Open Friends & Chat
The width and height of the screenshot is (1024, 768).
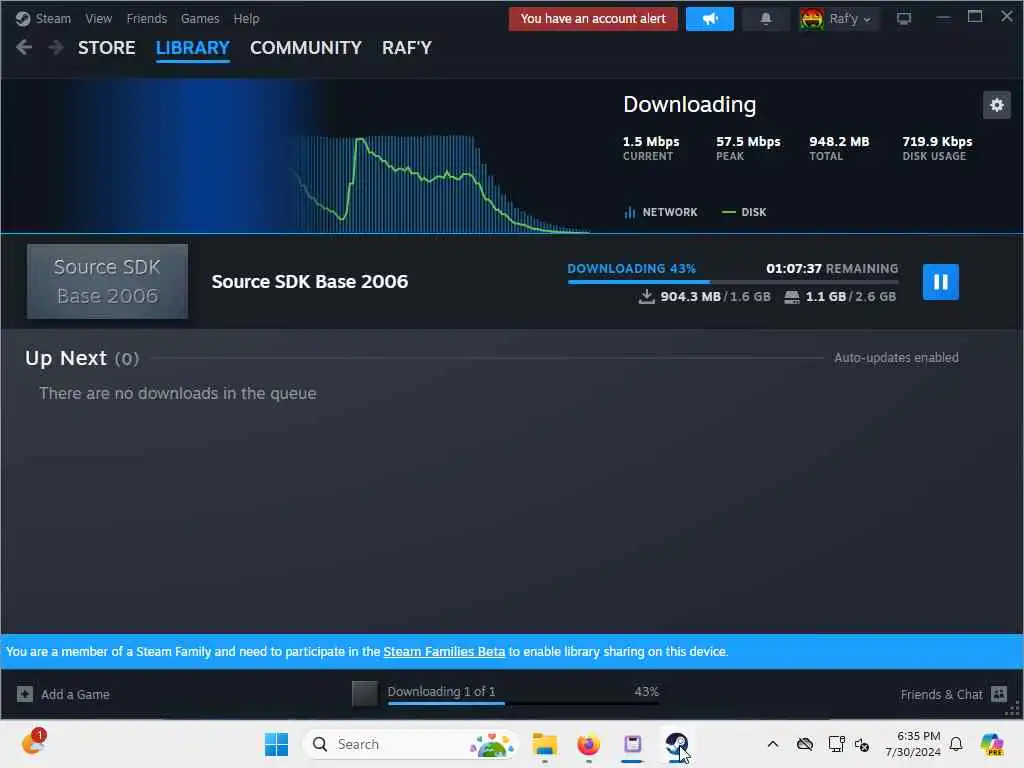point(941,694)
